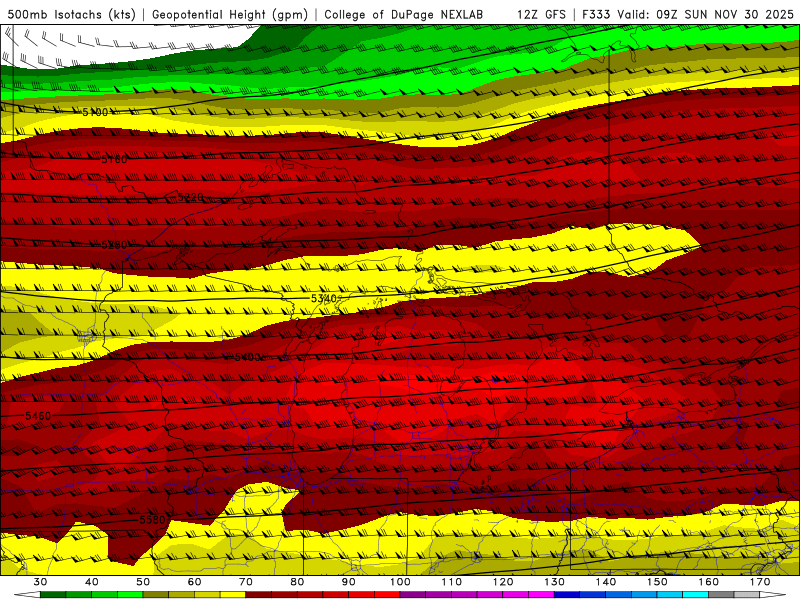800x600 pixels.
Task: Click the 150 value on the color scale
Action: pos(657,582)
